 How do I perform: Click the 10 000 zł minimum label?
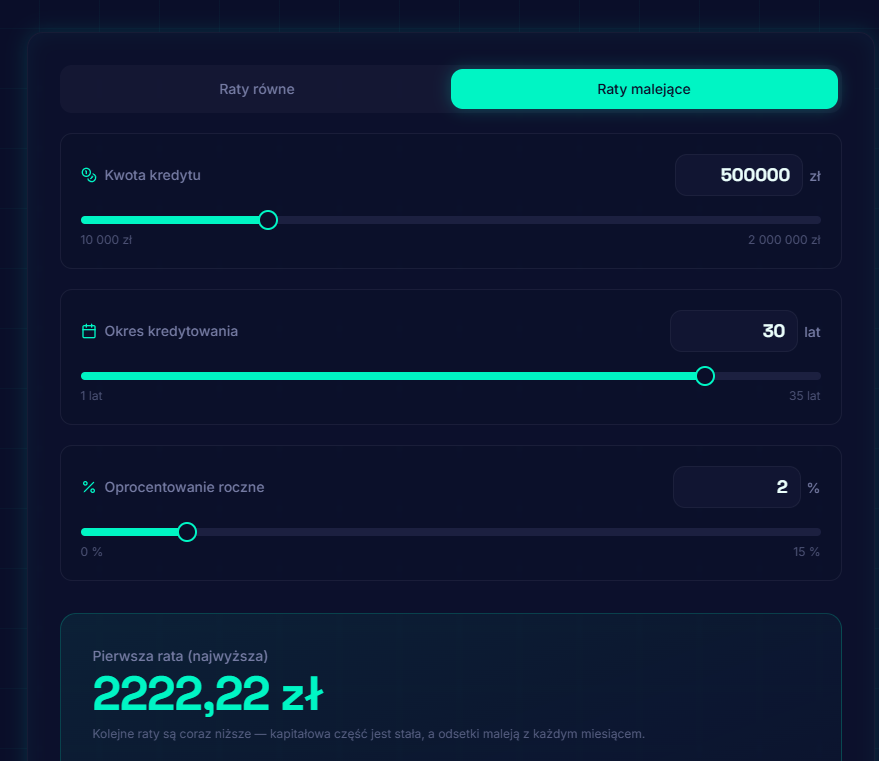[106, 240]
